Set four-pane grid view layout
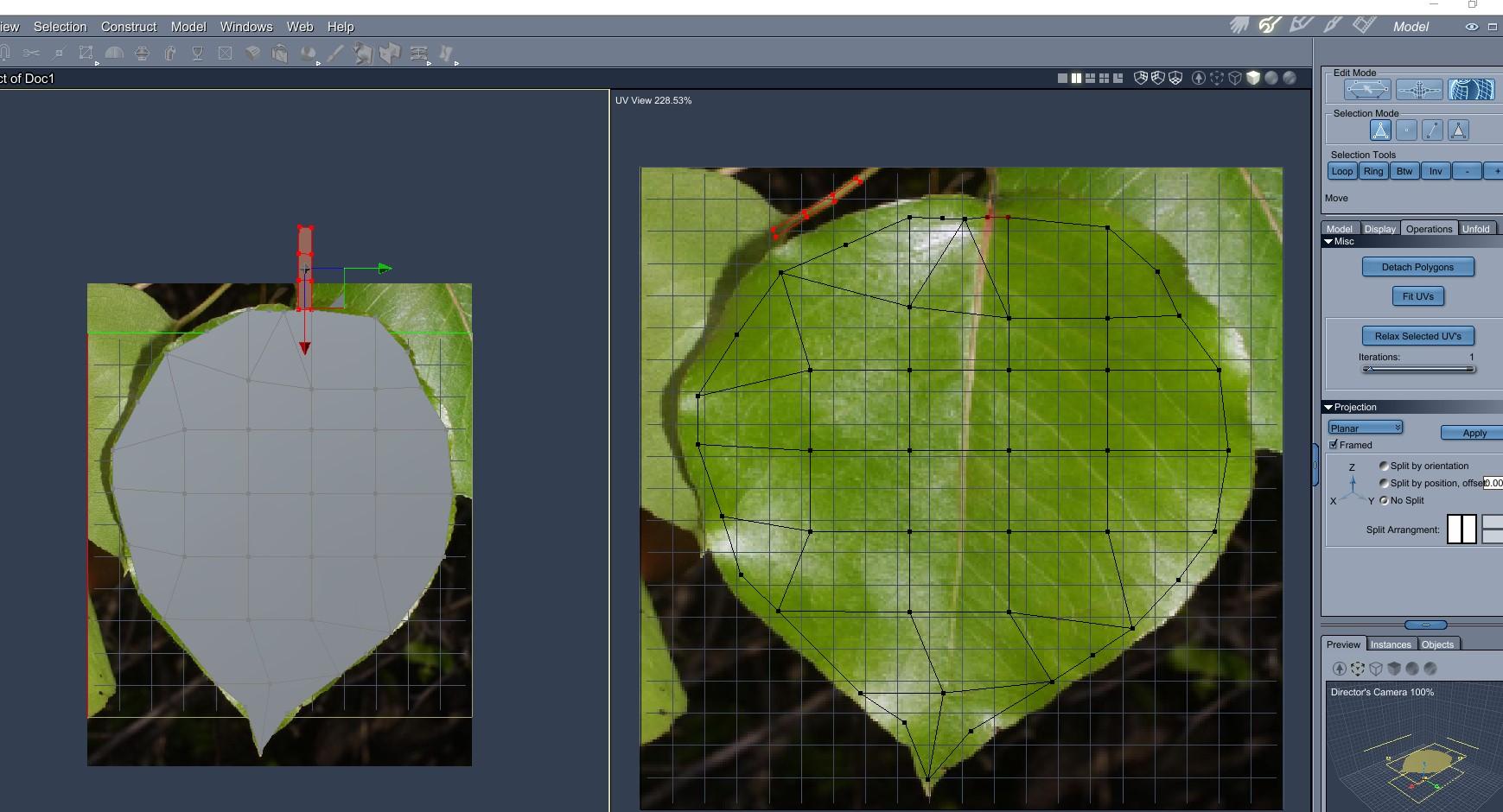The width and height of the screenshot is (1503, 812). click(1104, 78)
